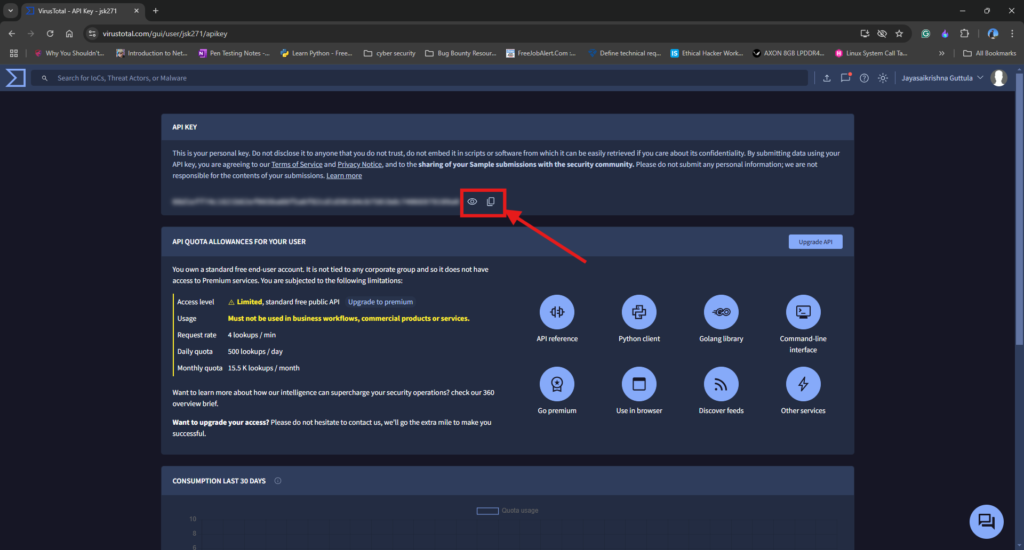Open the Command-line interface icon

[803, 312]
